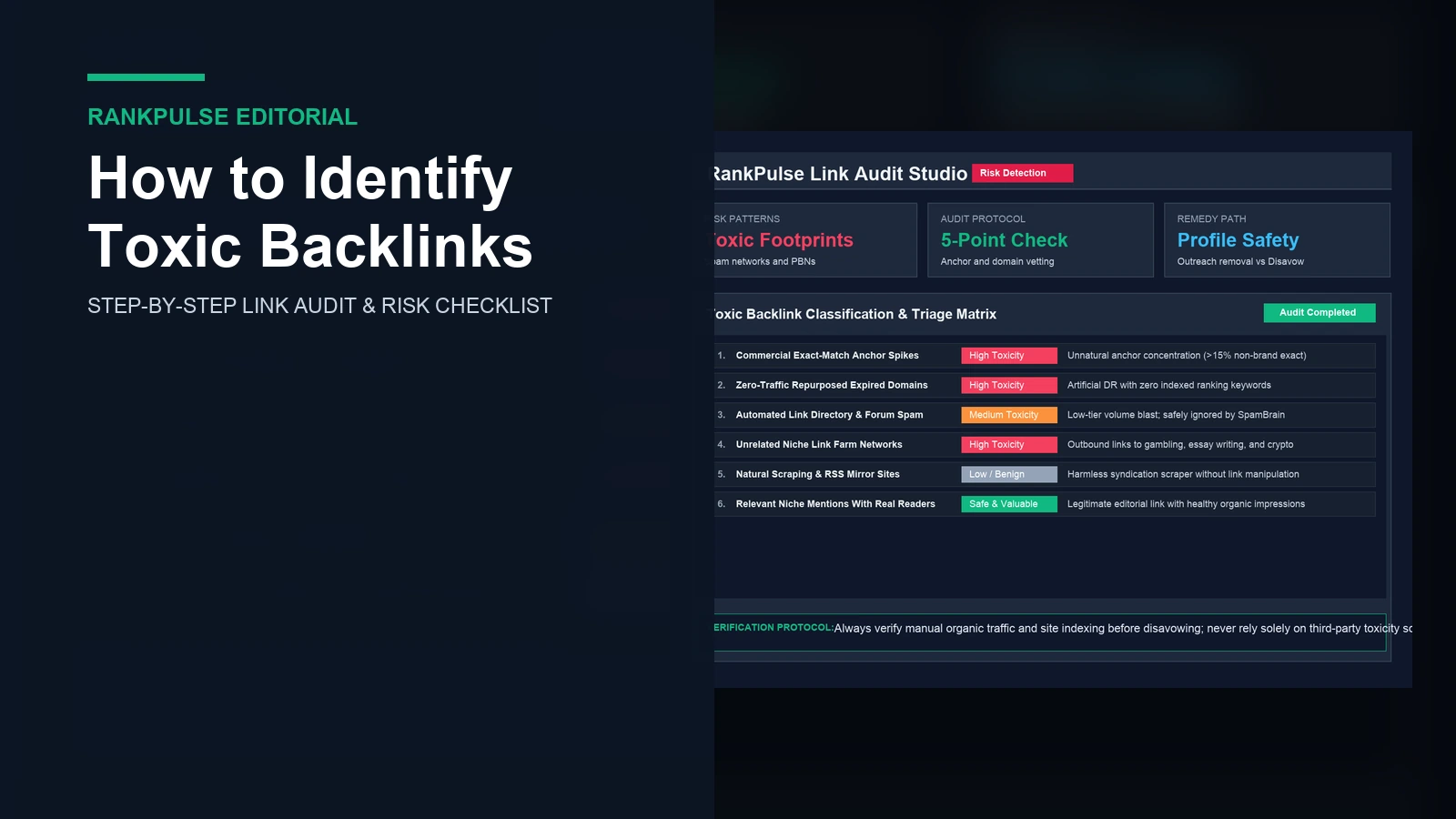Screen dimensions: 1456x819
Task: Click High Toxicity tag for Anchor Spikes row
Action: [x=1009, y=356]
